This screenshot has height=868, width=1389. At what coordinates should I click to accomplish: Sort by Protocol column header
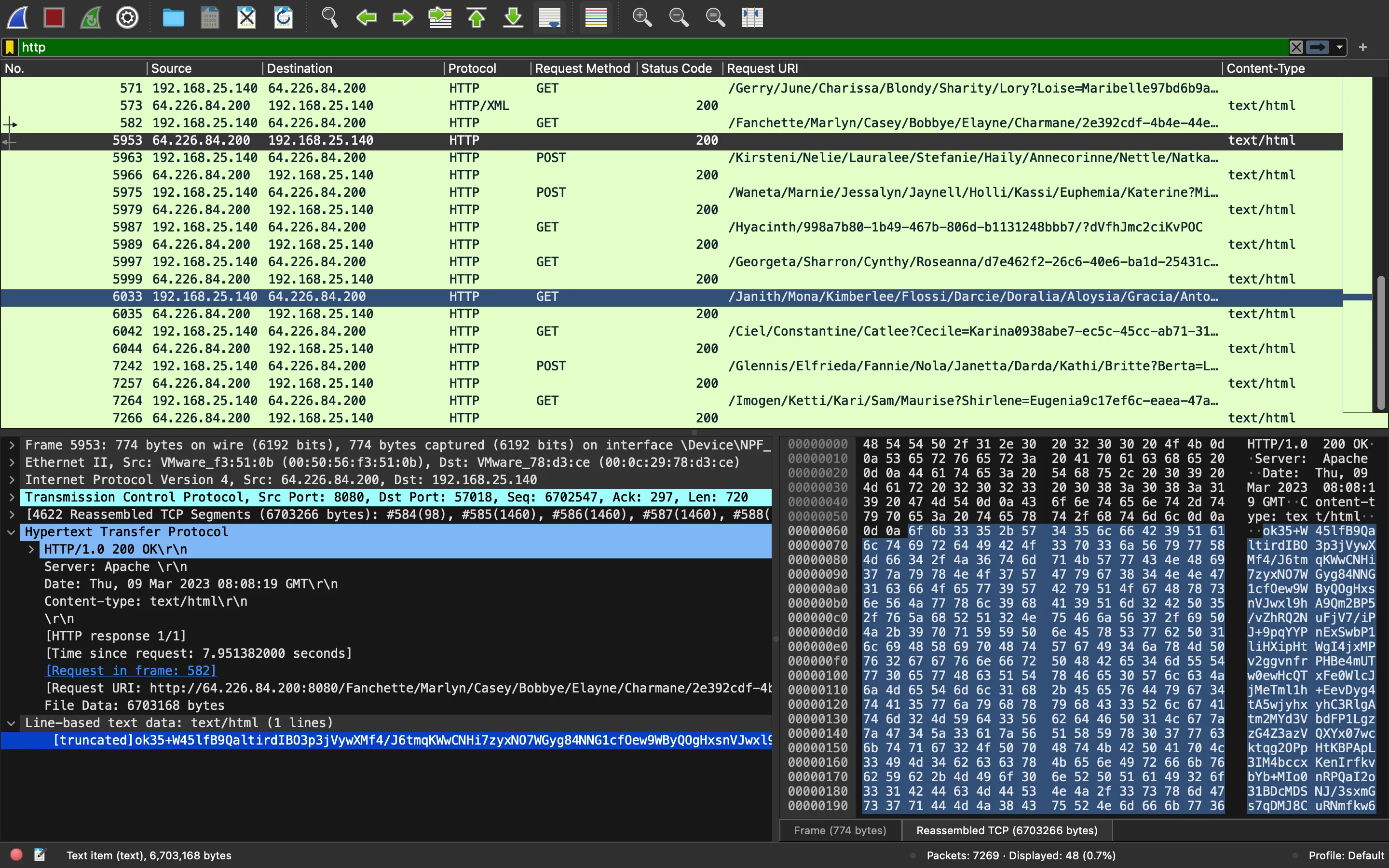487,68
